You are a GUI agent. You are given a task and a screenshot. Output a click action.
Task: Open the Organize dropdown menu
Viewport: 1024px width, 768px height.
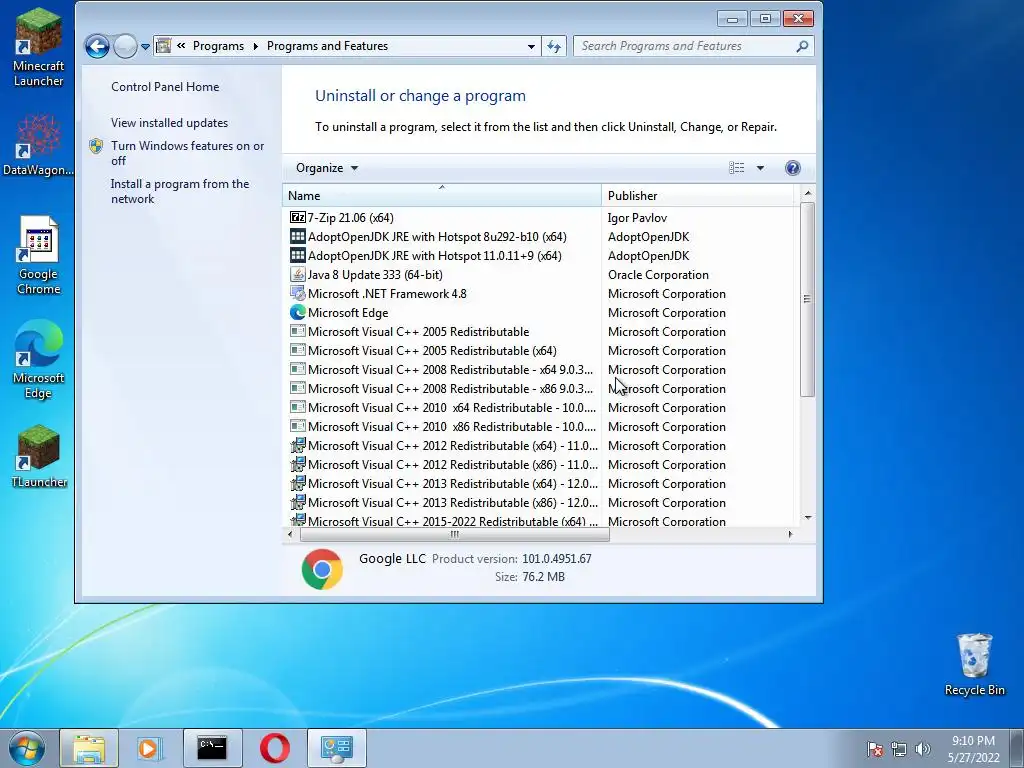[327, 168]
